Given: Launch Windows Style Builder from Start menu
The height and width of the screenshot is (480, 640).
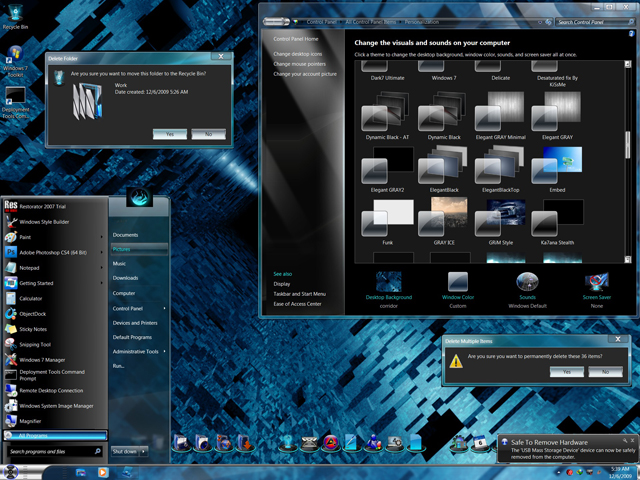Looking at the screenshot, I should click(x=55, y=222).
